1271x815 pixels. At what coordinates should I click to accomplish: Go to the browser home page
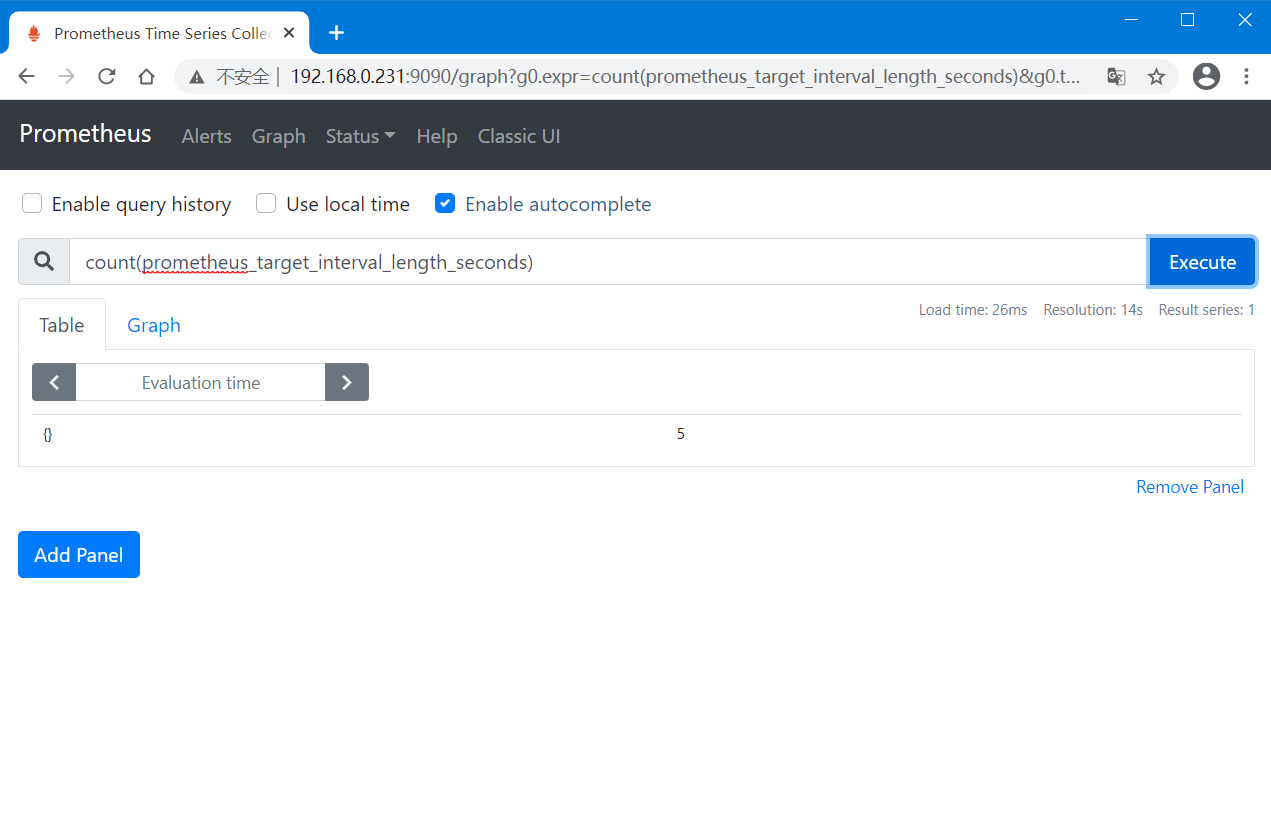pyautogui.click(x=146, y=76)
